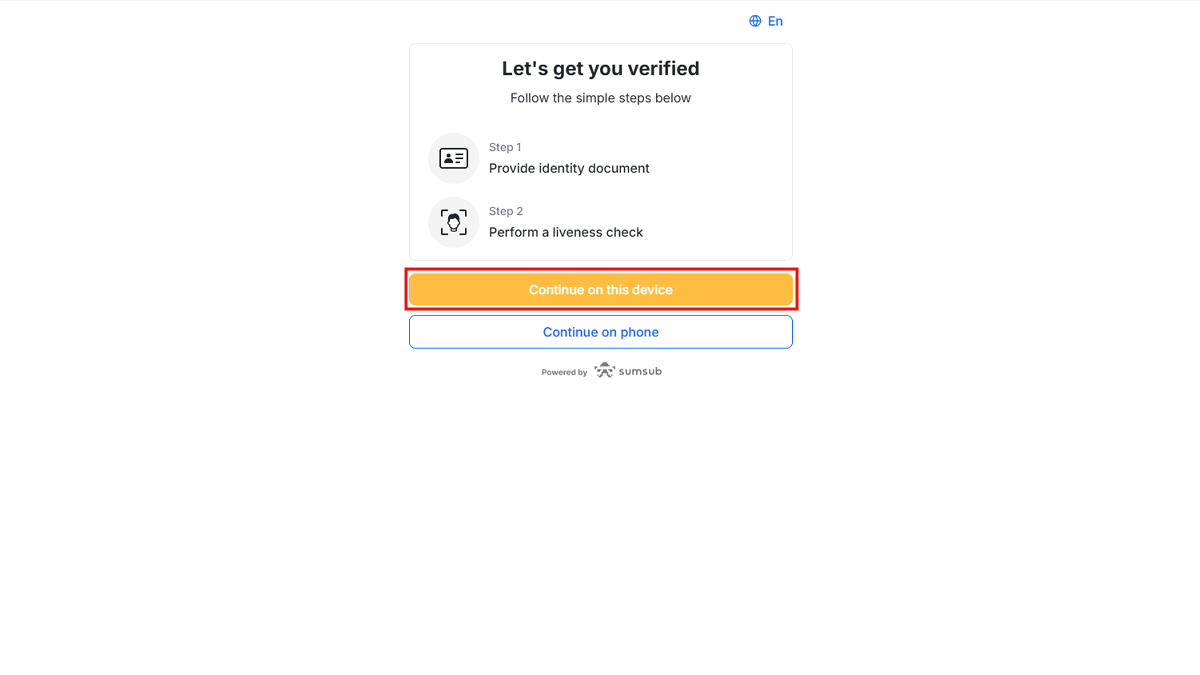This screenshot has height=675, width=1200.
Task: Click the Step 1 label
Action: (505, 147)
